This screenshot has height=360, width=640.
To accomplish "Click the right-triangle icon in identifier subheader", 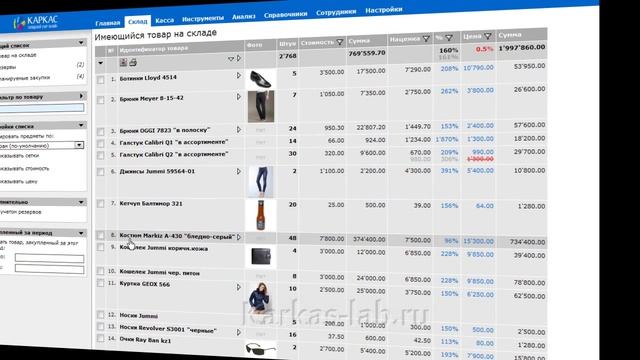I will coord(239,58).
